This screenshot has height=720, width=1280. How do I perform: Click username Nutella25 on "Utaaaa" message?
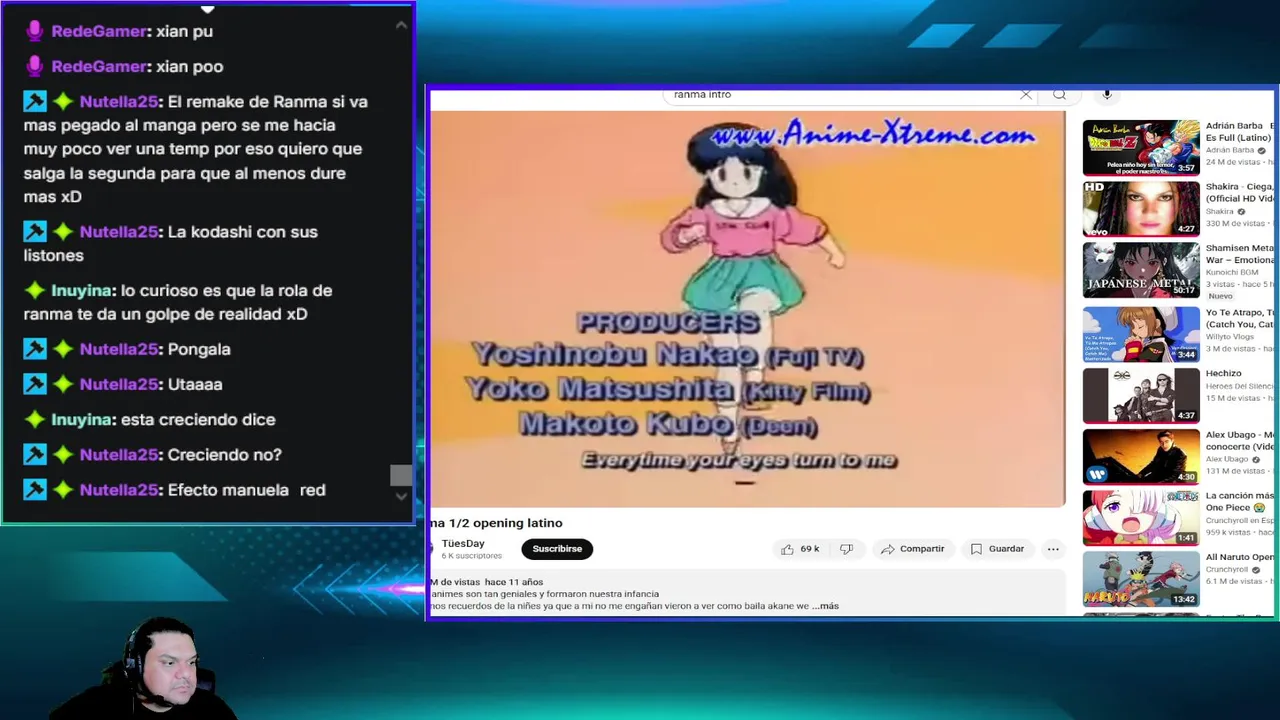119,384
